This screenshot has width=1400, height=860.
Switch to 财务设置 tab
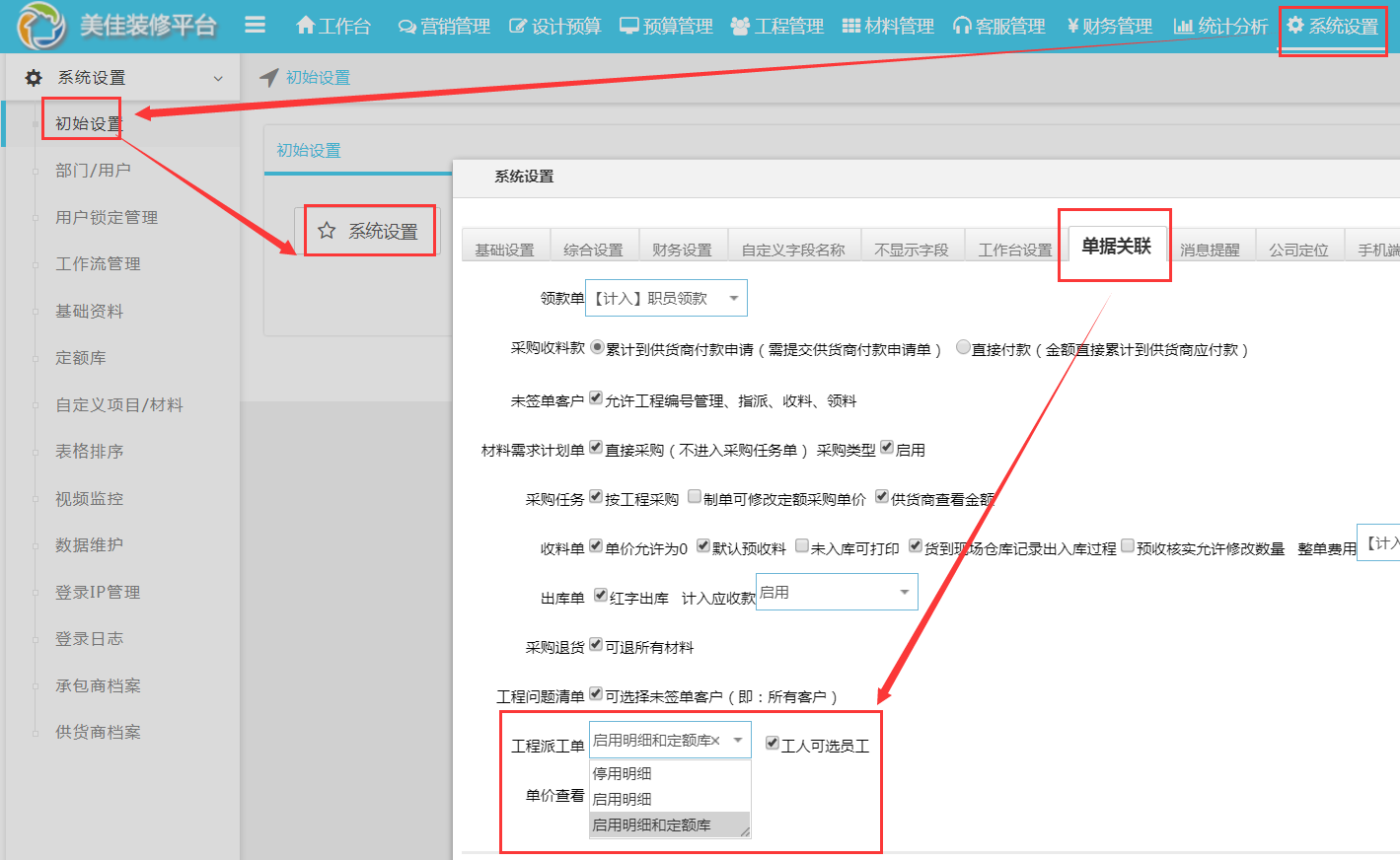(x=682, y=250)
